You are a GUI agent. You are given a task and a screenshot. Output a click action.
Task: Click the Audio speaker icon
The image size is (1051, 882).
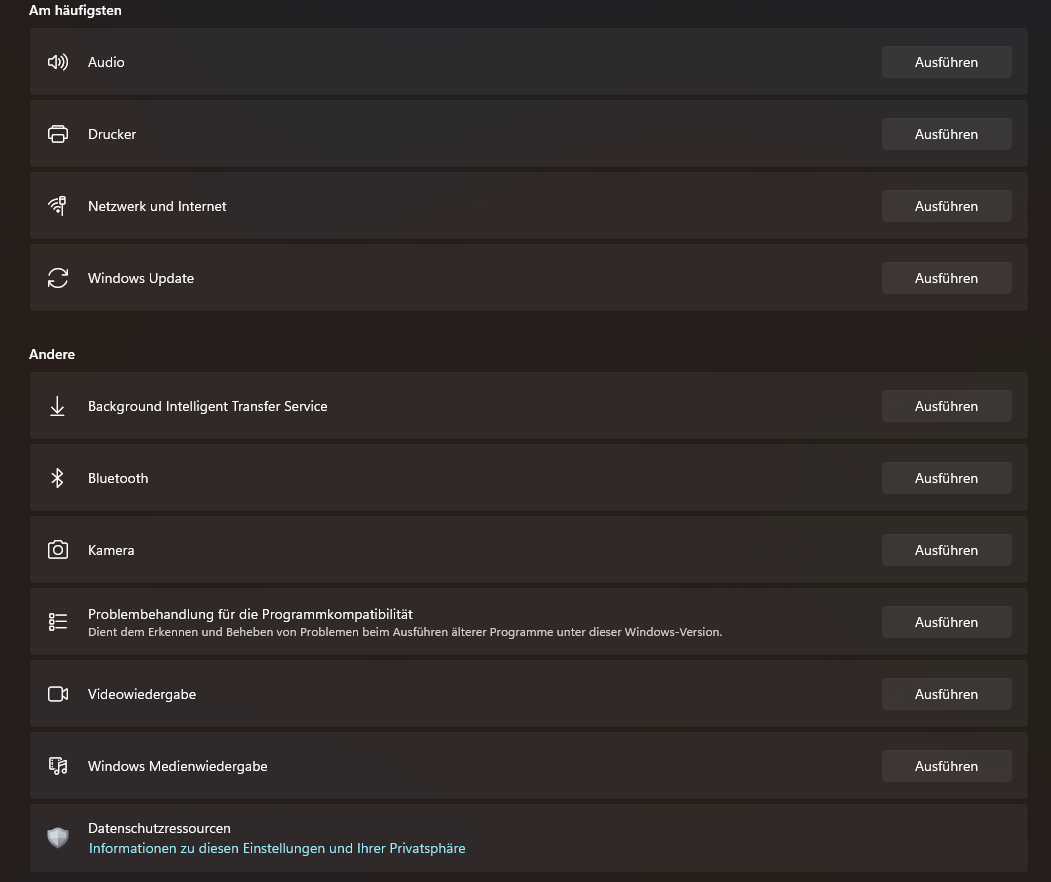58,62
